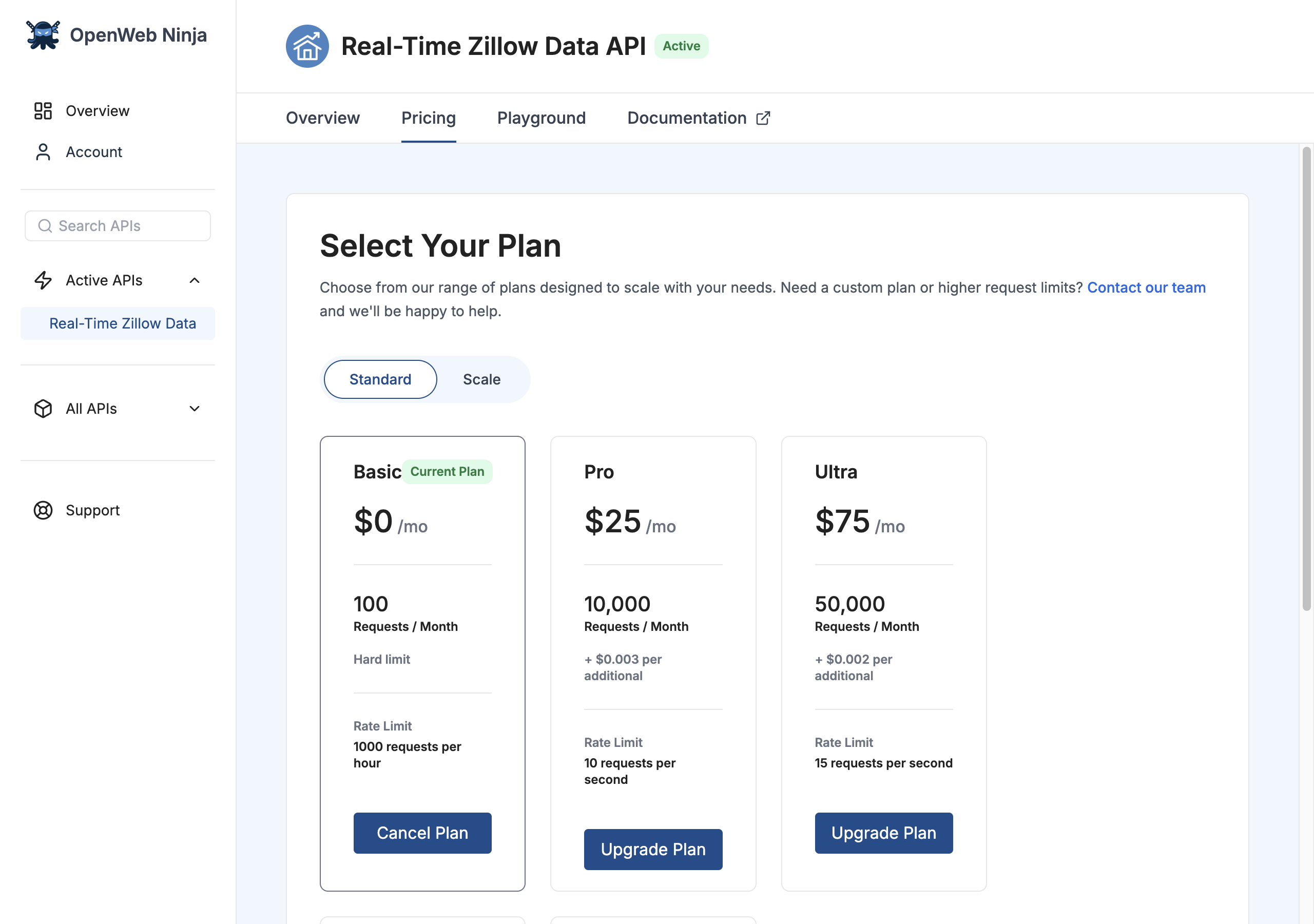The height and width of the screenshot is (924, 1314).
Task: Switch to the Scale plan type
Action: tap(481, 379)
